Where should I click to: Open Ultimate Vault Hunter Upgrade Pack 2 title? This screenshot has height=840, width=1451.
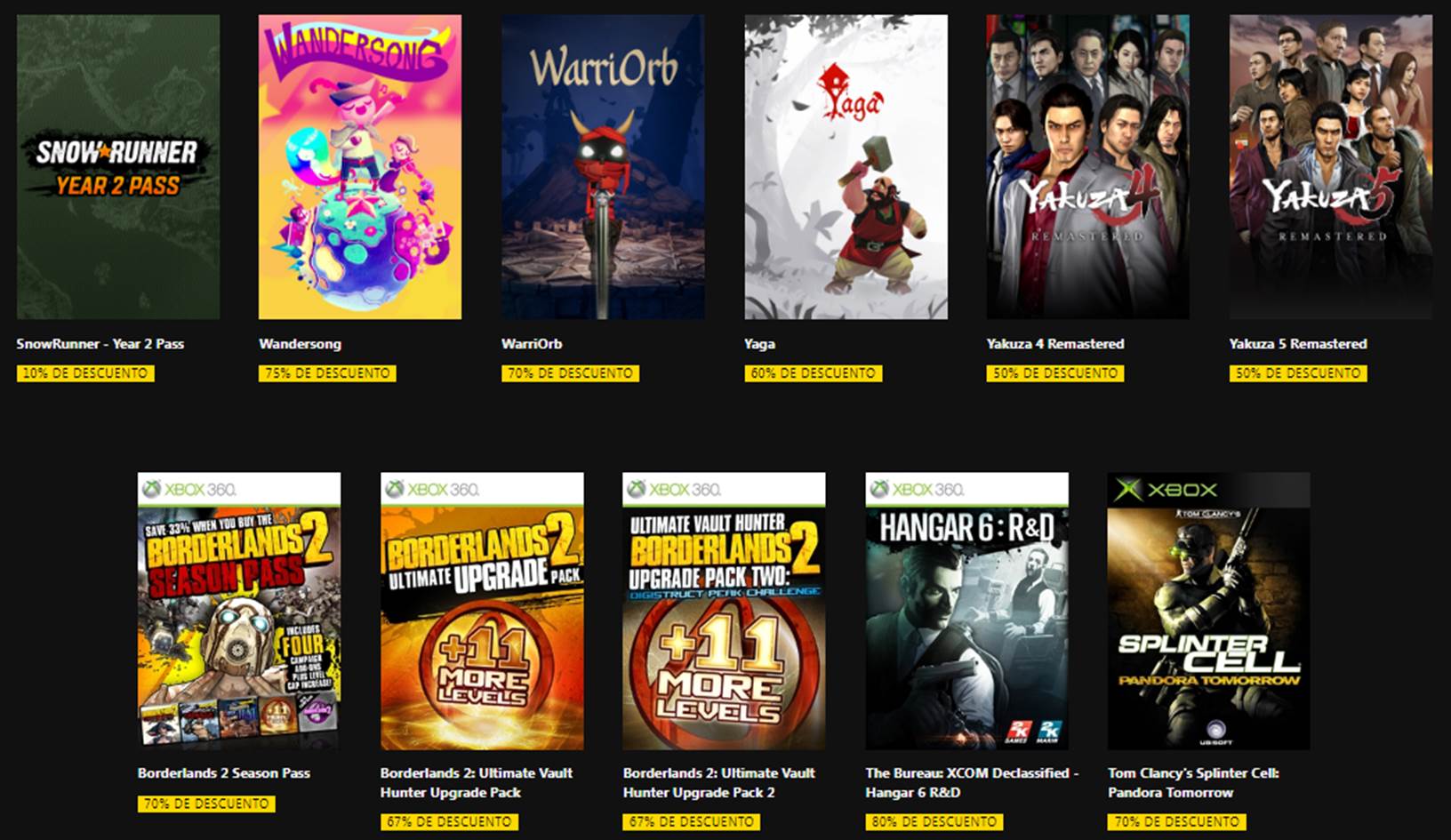click(718, 783)
